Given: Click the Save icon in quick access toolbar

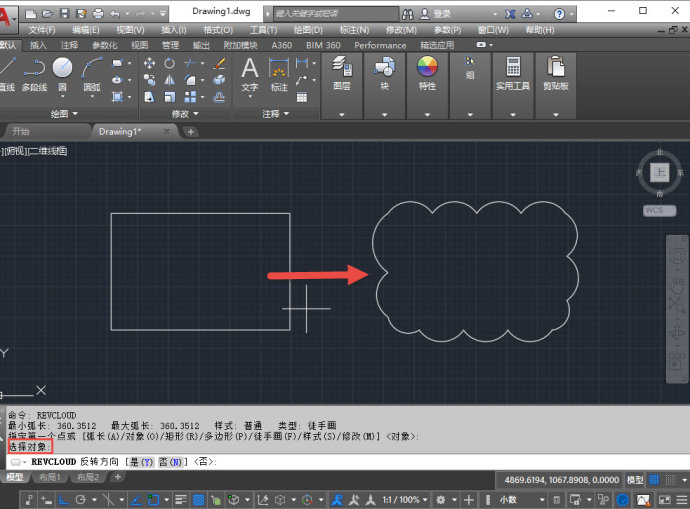Looking at the screenshot, I should [65, 14].
